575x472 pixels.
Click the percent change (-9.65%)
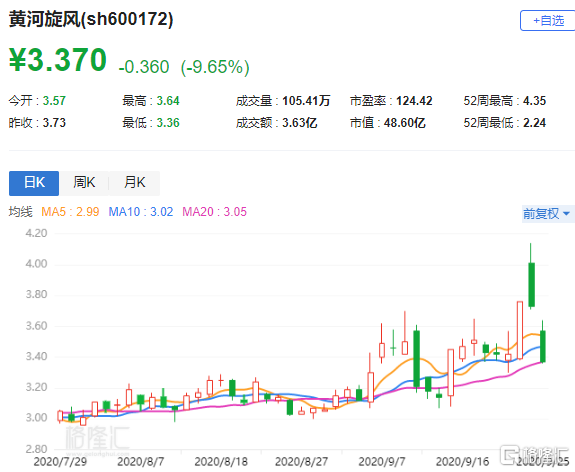215,67
